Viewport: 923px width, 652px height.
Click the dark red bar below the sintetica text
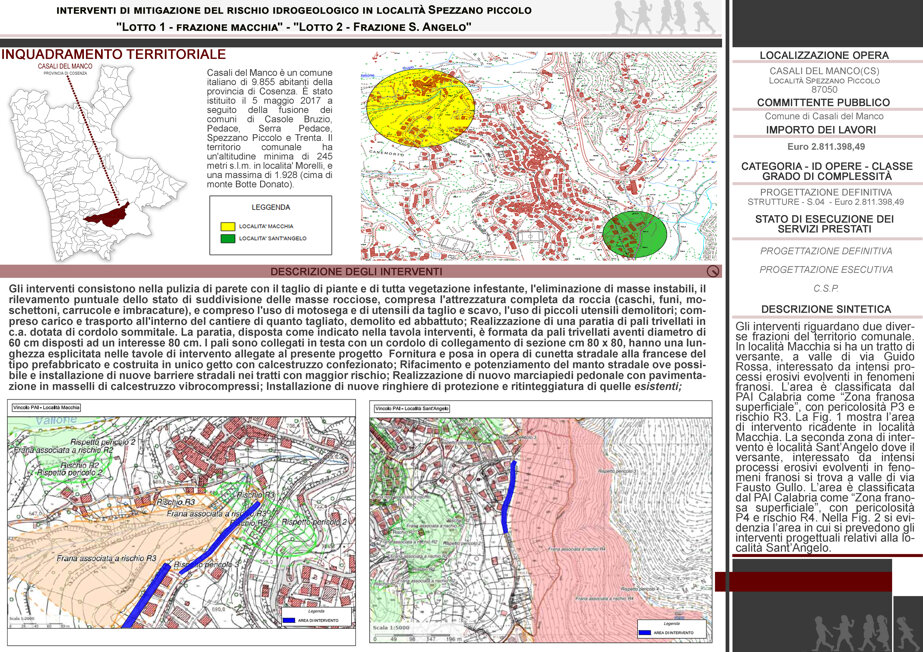point(804,581)
